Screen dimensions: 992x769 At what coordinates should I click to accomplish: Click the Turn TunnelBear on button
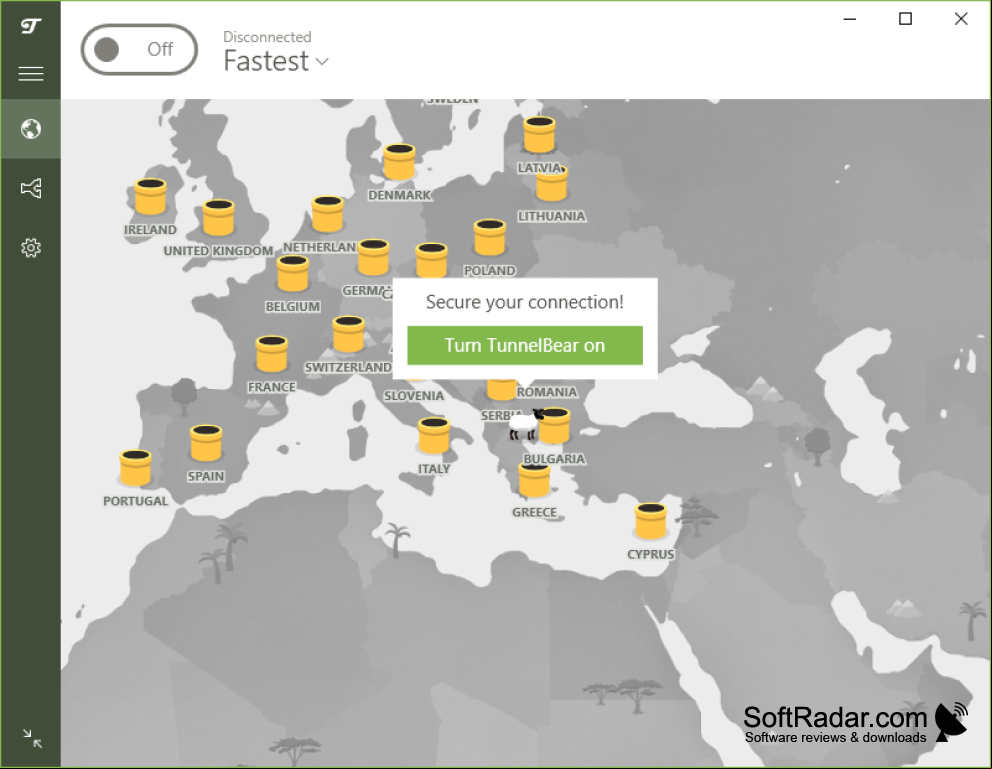pos(524,345)
